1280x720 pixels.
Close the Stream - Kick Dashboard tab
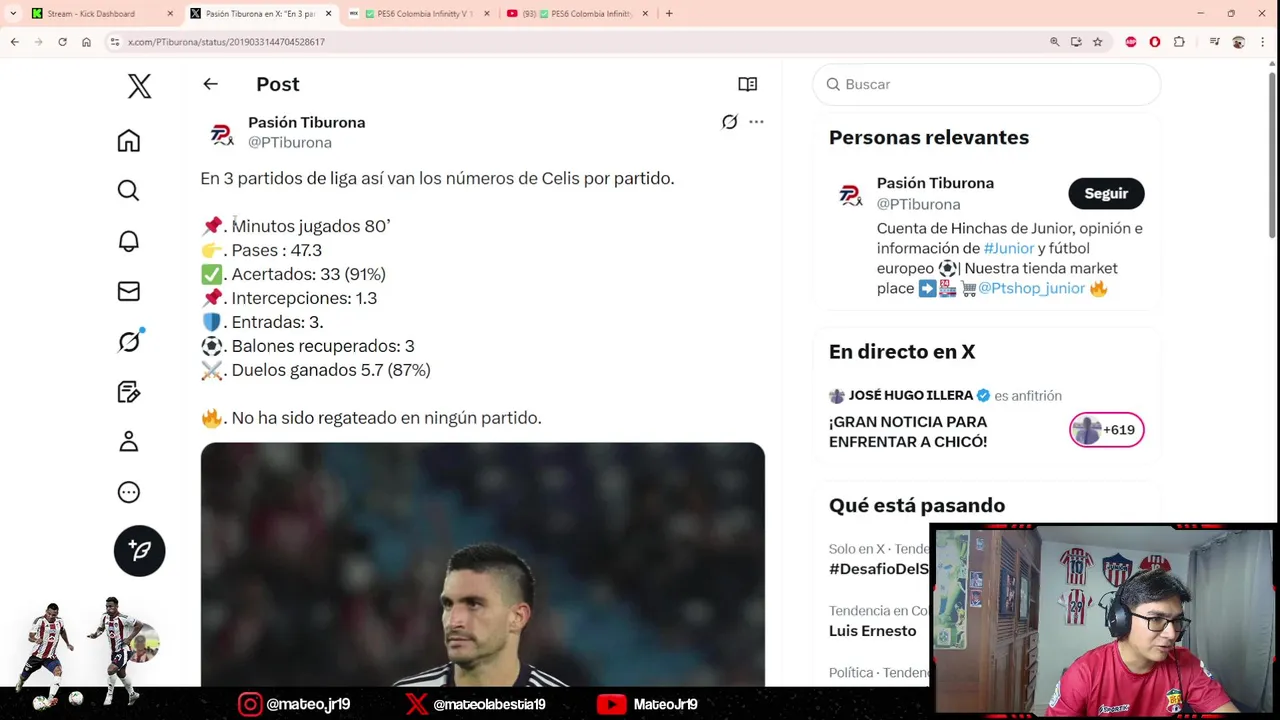click(170, 13)
